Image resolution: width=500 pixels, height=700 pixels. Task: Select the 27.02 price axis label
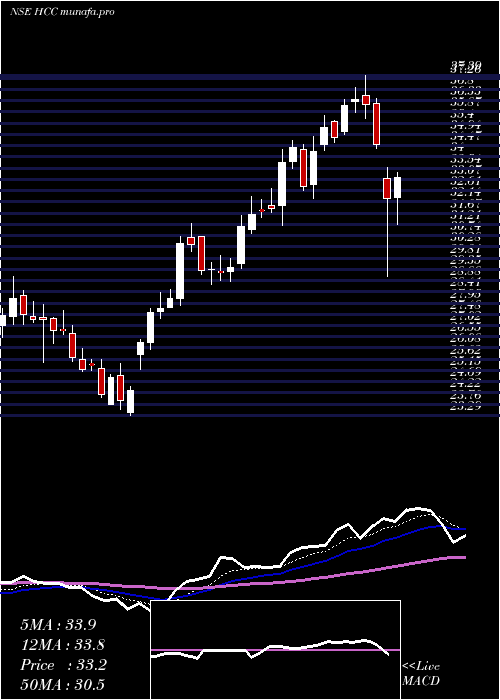(465, 318)
